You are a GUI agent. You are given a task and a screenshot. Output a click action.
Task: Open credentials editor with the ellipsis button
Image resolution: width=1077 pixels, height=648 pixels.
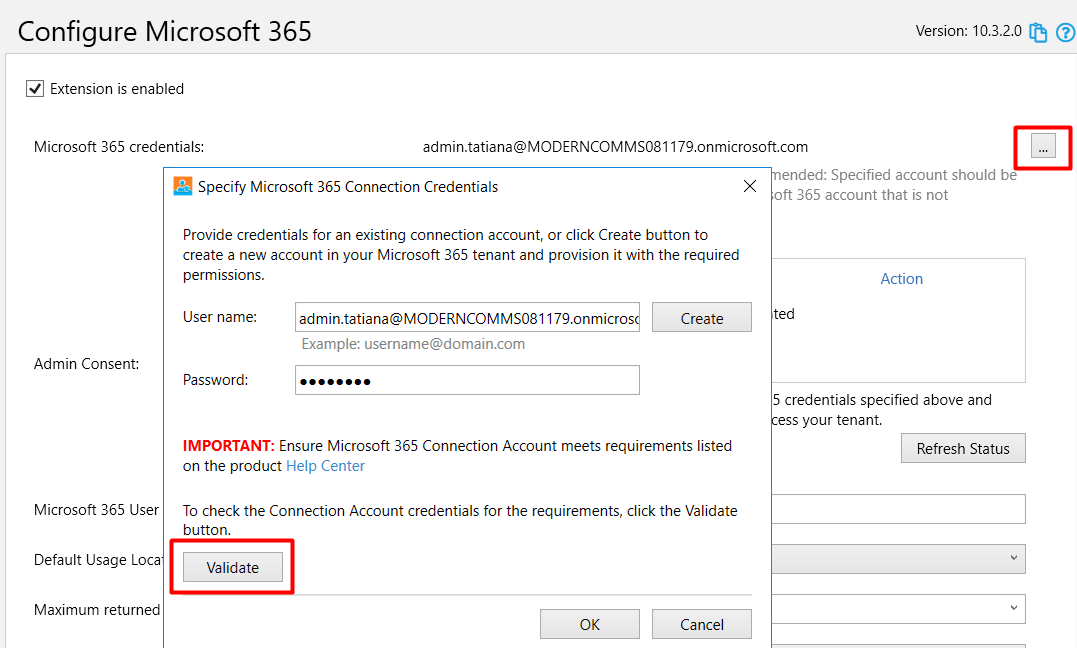coord(1043,146)
